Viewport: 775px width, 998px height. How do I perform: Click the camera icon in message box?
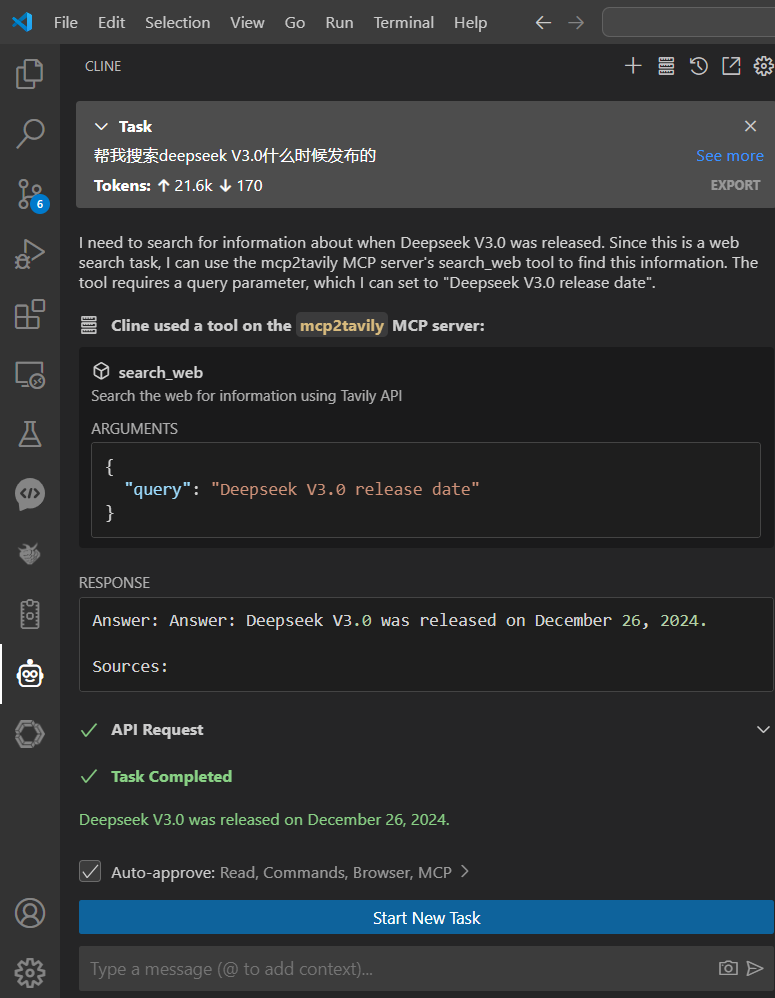tap(728, 968)
